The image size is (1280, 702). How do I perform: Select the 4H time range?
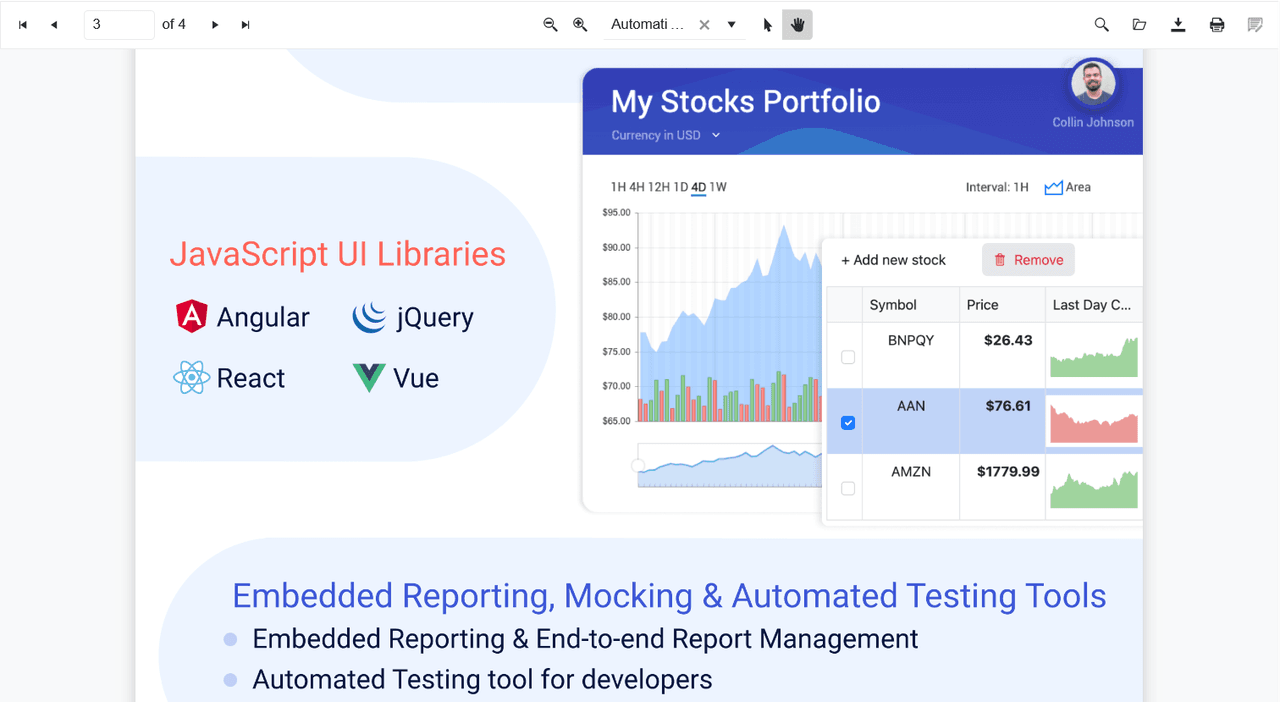point(637,187)
